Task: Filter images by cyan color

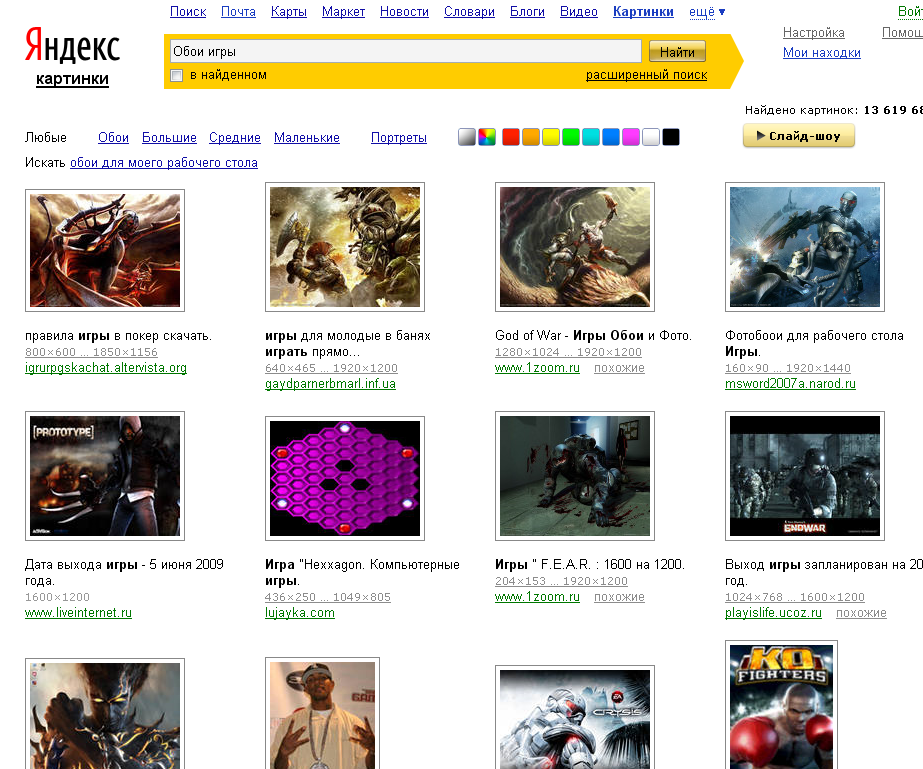Action: [591, 137]
